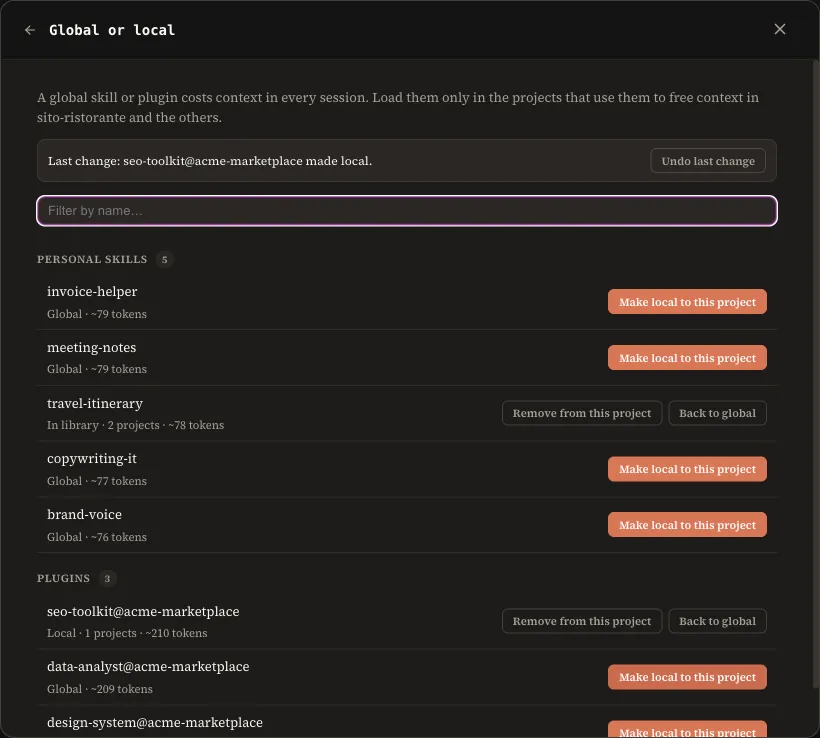The width and height of the screenshot is (820, 738).
Task: Select design-system@acme-marketplace plugin name
Action: coord(155,722)
